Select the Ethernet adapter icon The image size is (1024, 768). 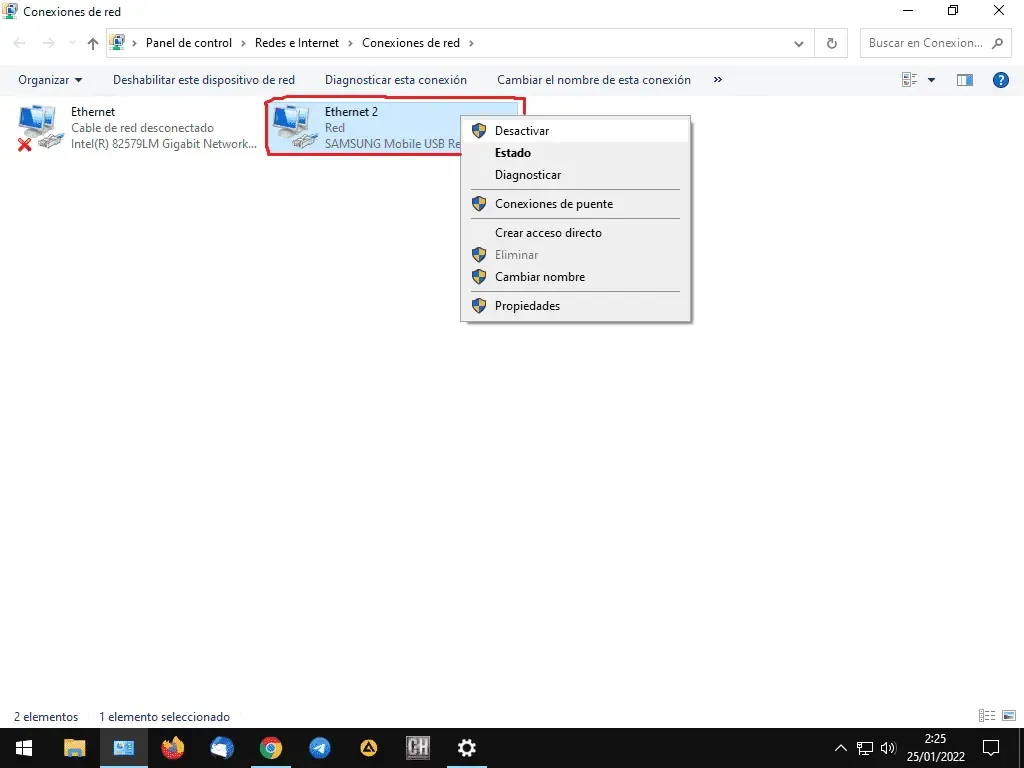40,127
